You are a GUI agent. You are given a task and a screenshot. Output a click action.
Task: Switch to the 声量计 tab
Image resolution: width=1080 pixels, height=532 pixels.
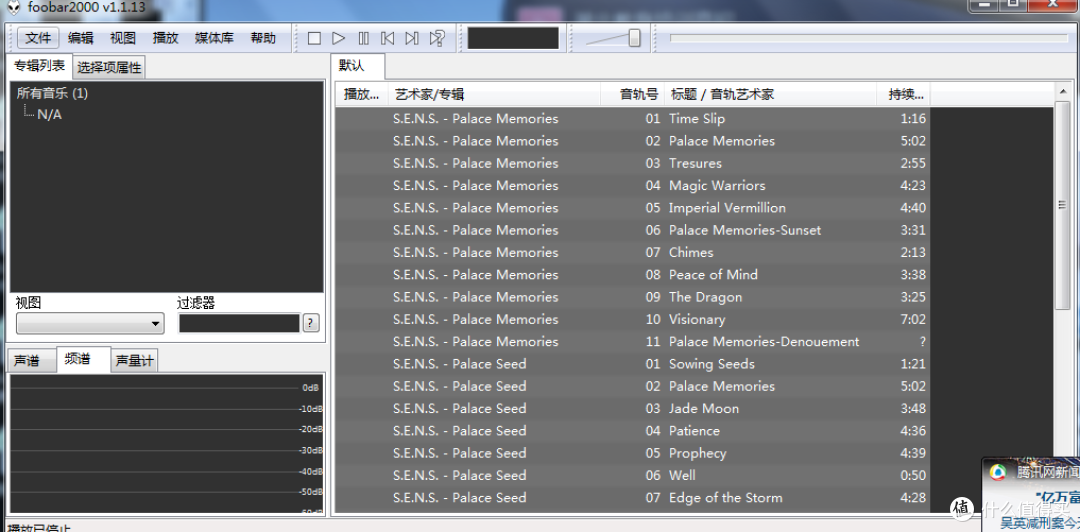[134, 360]
